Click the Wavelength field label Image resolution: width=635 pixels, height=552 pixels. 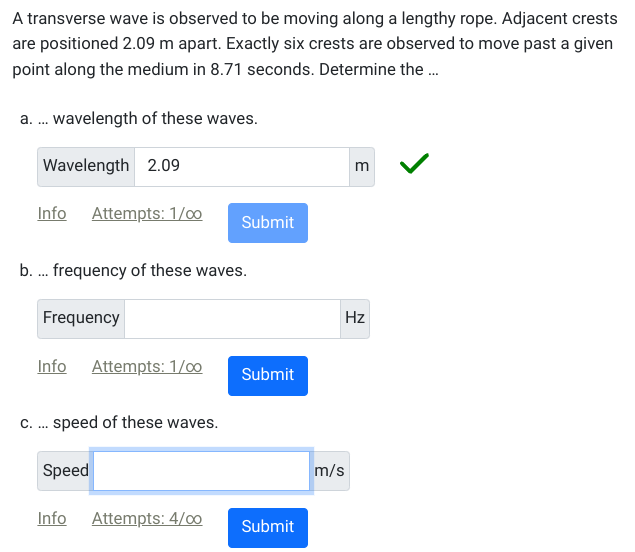86,167
